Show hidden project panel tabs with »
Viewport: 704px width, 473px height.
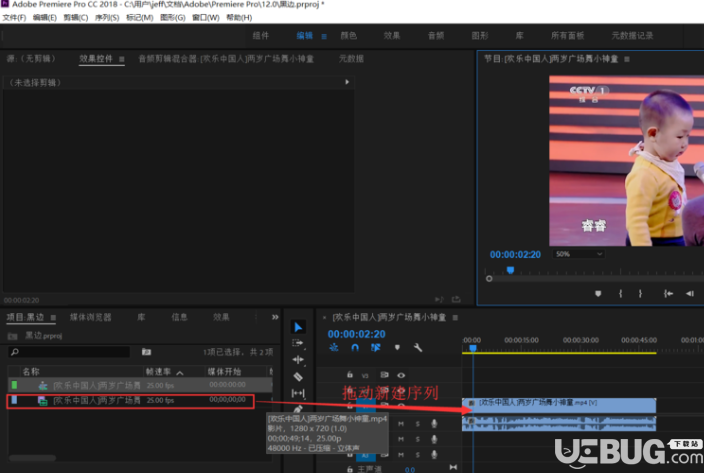point(275,317)
